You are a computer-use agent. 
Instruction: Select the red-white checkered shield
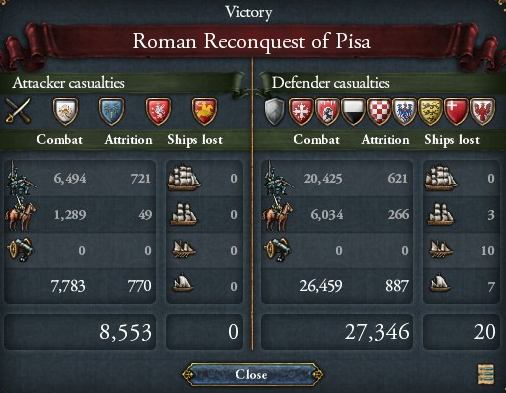coord(379,112)
